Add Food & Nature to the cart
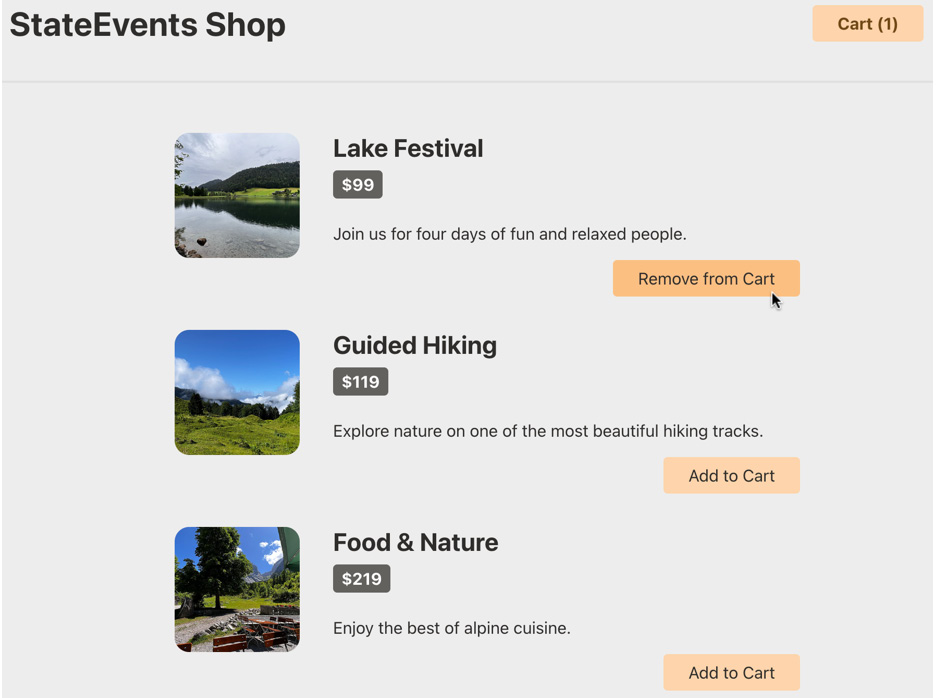The height and width of the screenshot is (698, 936). [731, 673]
